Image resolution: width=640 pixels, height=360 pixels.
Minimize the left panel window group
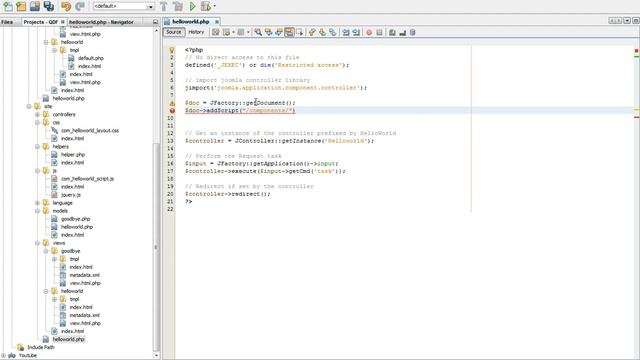(x=155, y=22)
